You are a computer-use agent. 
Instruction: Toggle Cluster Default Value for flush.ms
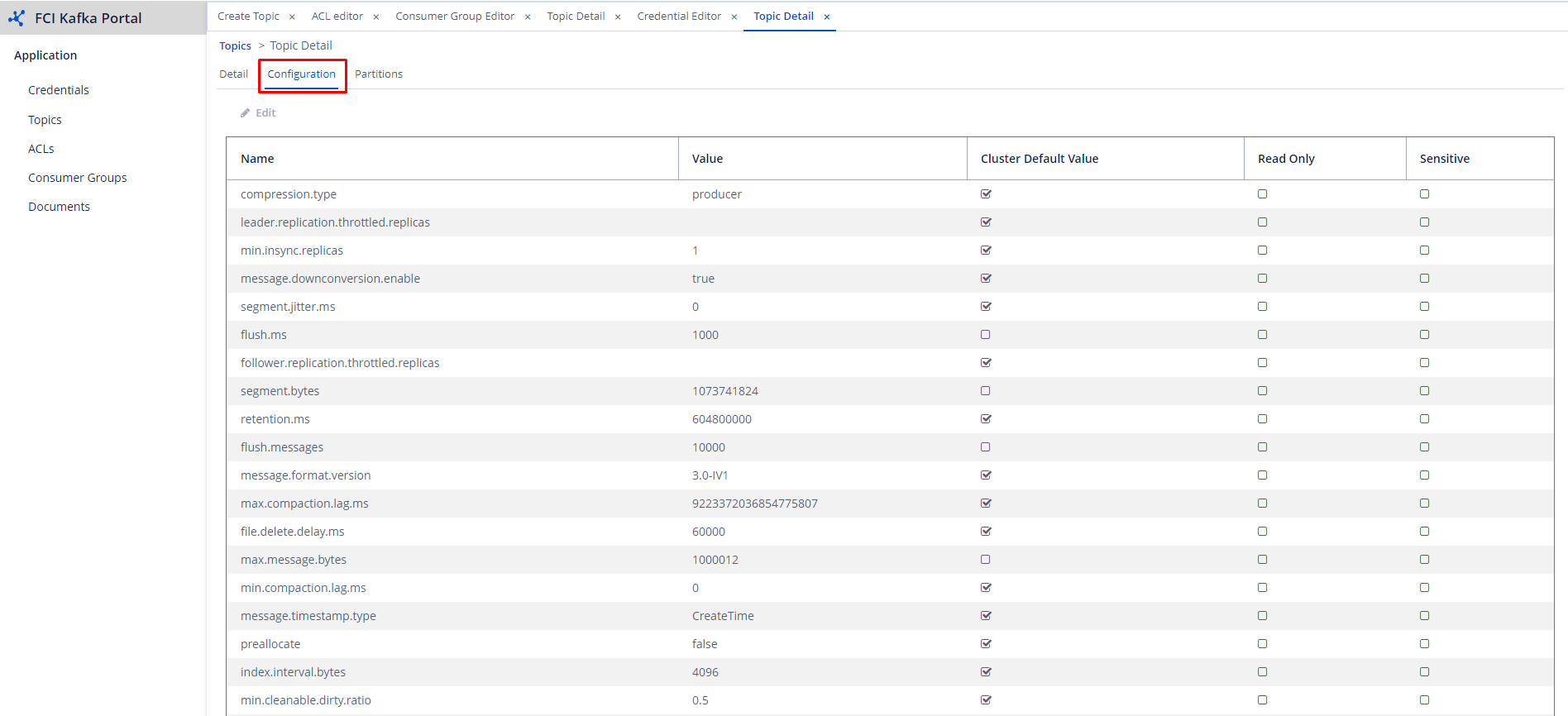[x=985, y=335]
